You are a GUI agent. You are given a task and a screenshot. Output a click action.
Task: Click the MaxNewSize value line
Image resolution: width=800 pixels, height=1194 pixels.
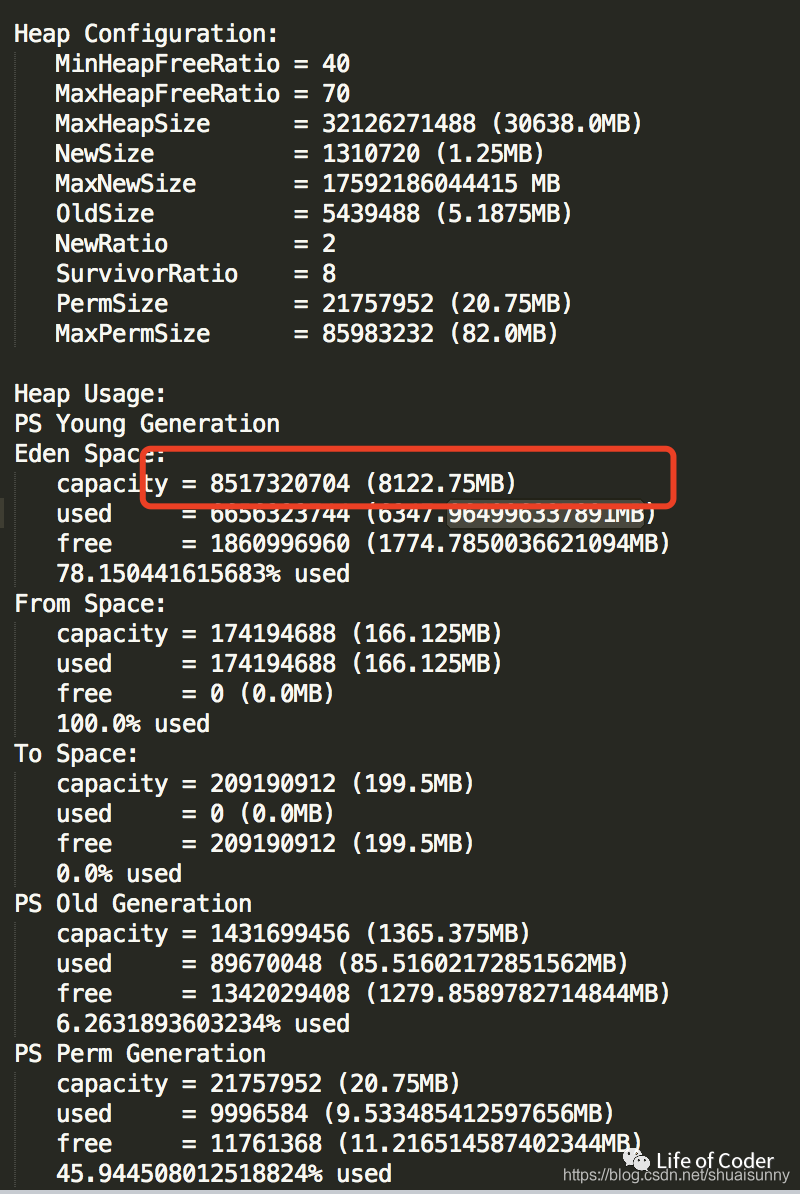[x=307, y=184]
